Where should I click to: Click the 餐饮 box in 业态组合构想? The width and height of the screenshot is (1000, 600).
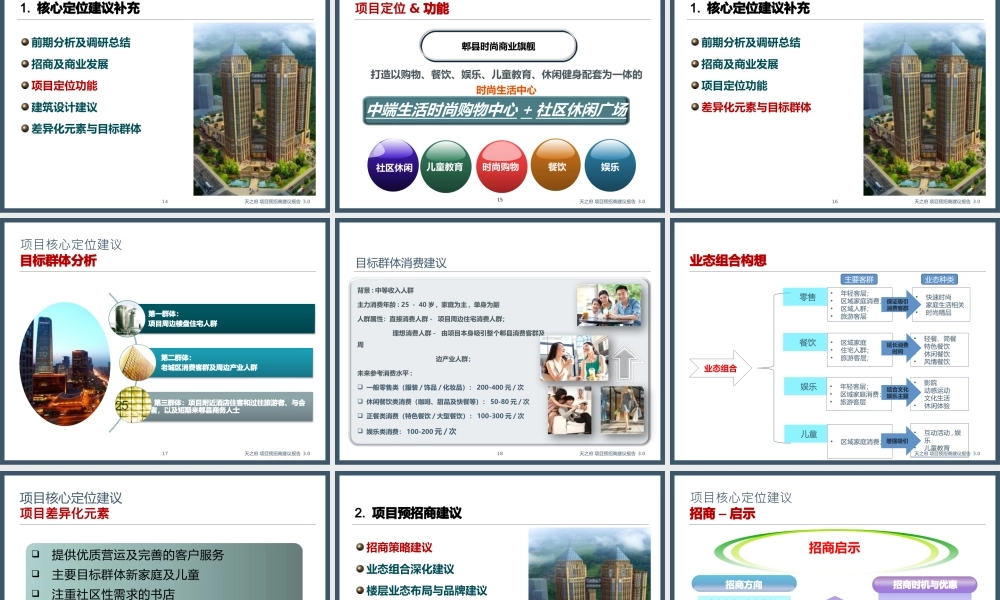807,342
